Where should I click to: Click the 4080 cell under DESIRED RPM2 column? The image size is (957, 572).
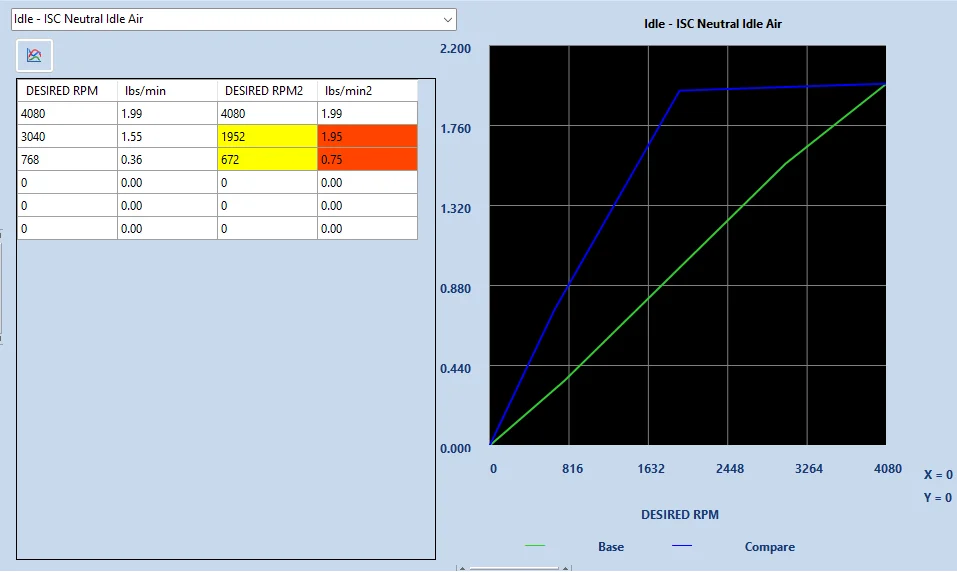[x=267, y=114]
